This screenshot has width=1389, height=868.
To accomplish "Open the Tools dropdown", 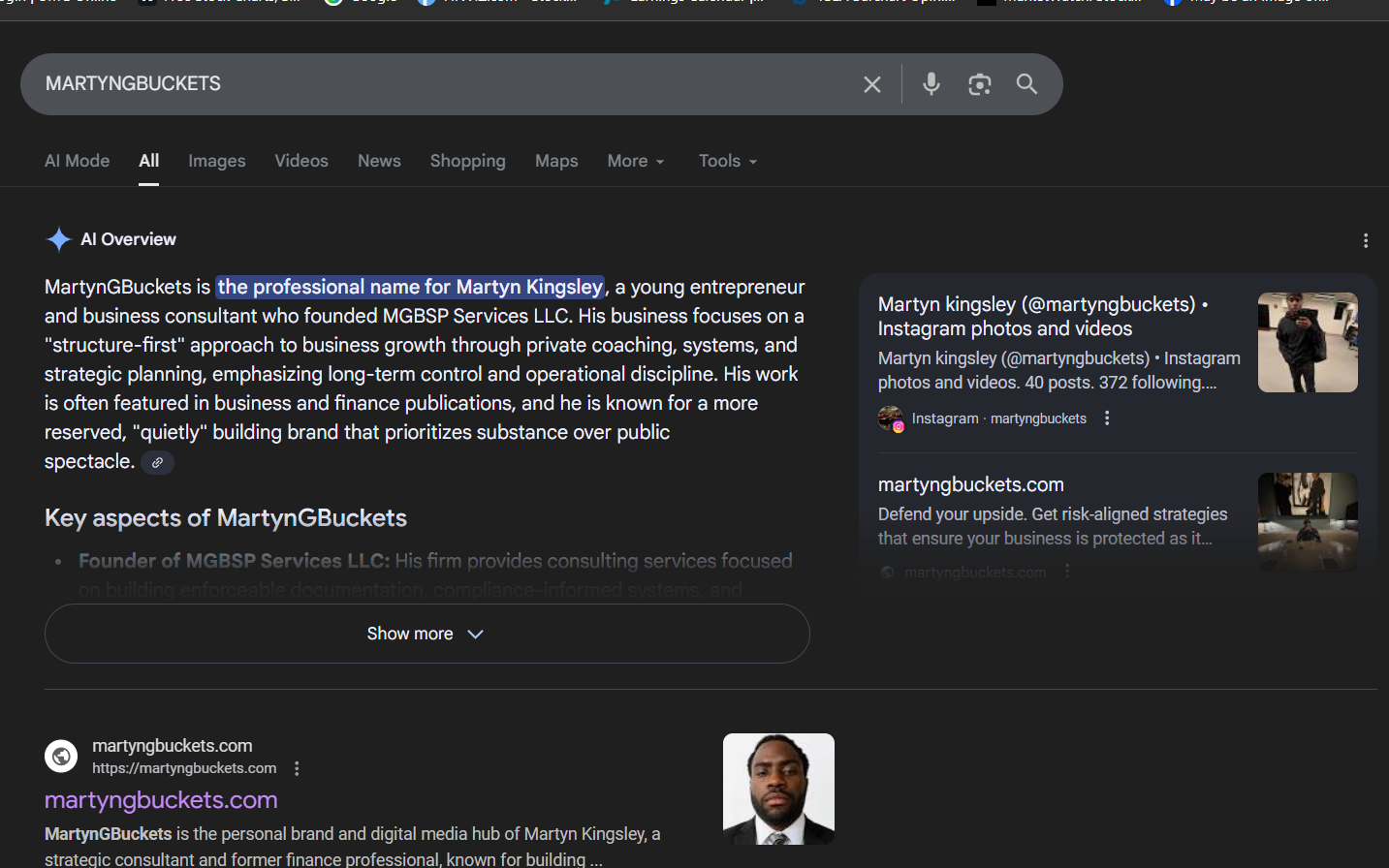I will click(727, 161).
